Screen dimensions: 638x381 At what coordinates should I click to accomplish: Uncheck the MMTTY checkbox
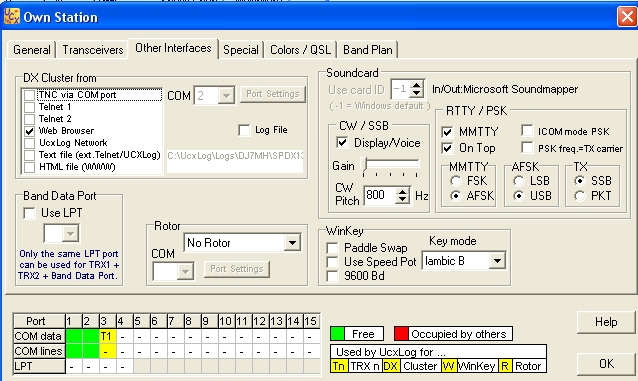click(447, 132)
